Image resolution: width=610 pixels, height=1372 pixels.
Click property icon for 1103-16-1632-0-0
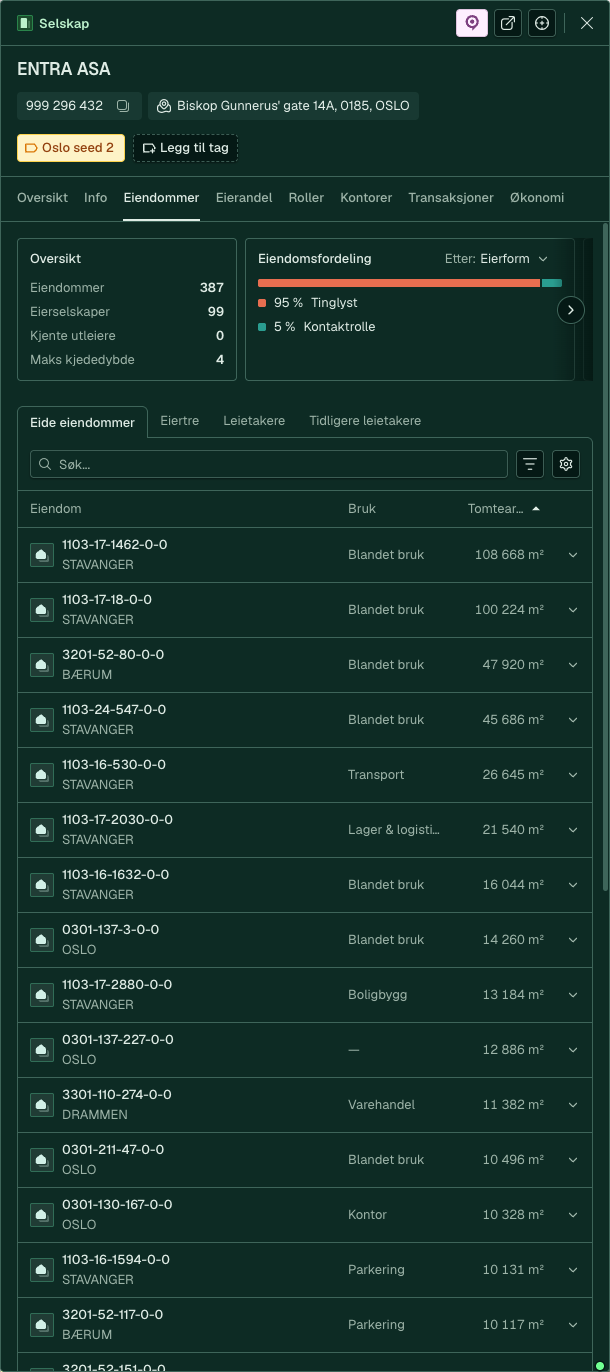[x=42, y=885]
